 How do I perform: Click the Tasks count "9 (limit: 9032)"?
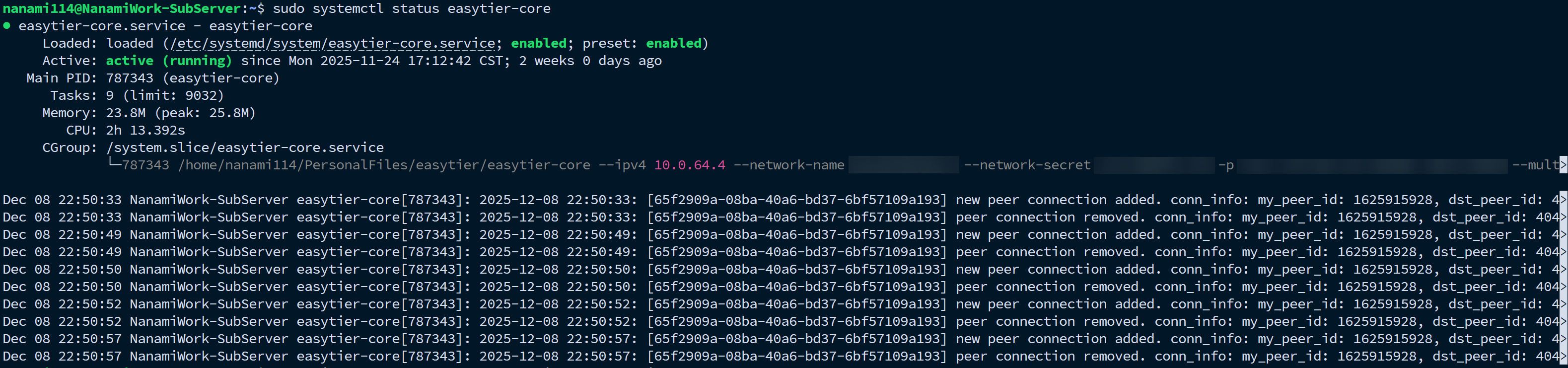[165, 96]
